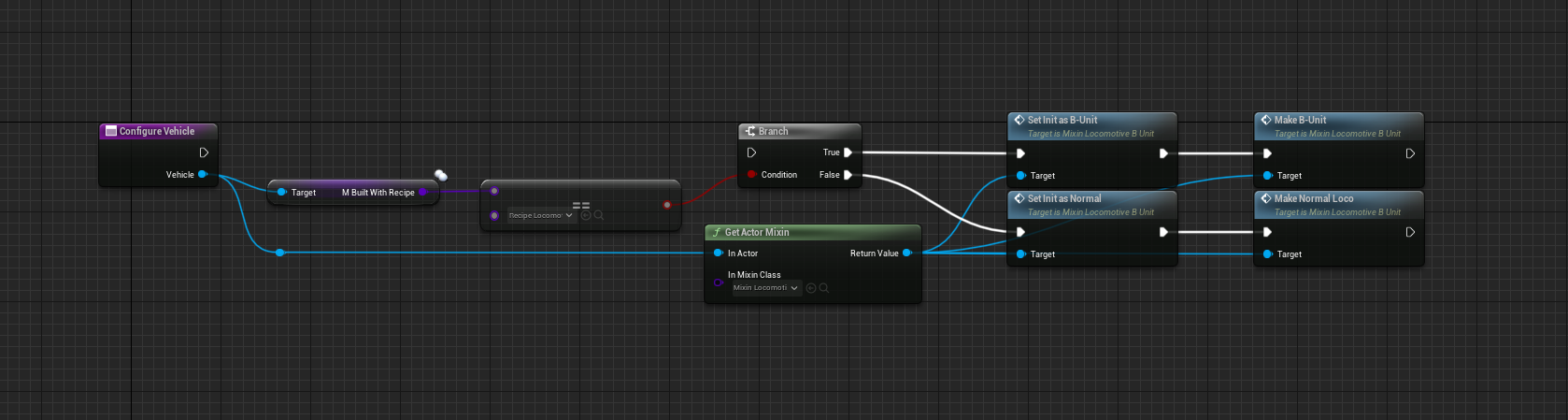Select the reroute node on the blue wire
Viewport: 1568px width, 420px height.
tap(279, 253)
